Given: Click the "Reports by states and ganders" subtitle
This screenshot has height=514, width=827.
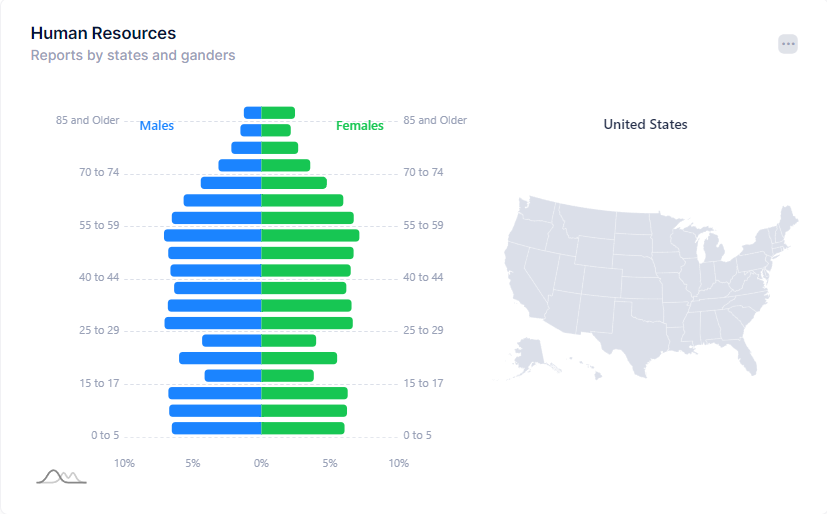Looking at the screenshot, I should click(x=133, y=56).
